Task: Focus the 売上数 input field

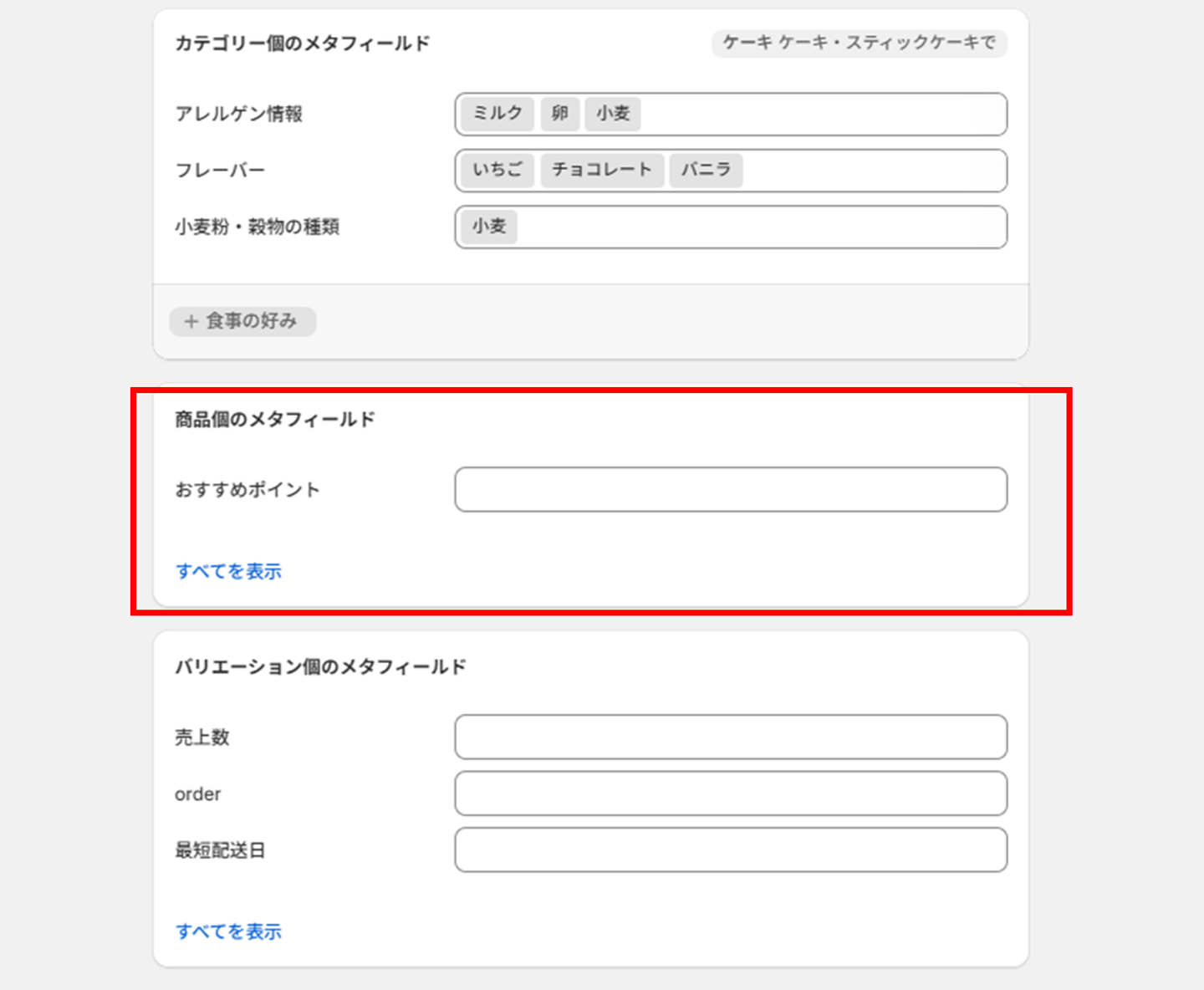Action: click(x=731, y=737)
